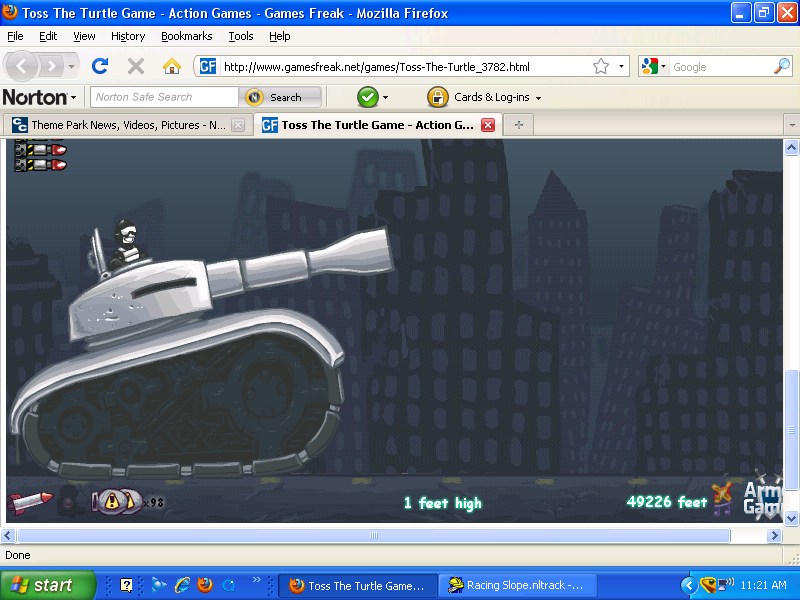The width and height of the screenshot is (800, 600).
Task: Show hidden system tray icons
Action: (x=689, y=585)
